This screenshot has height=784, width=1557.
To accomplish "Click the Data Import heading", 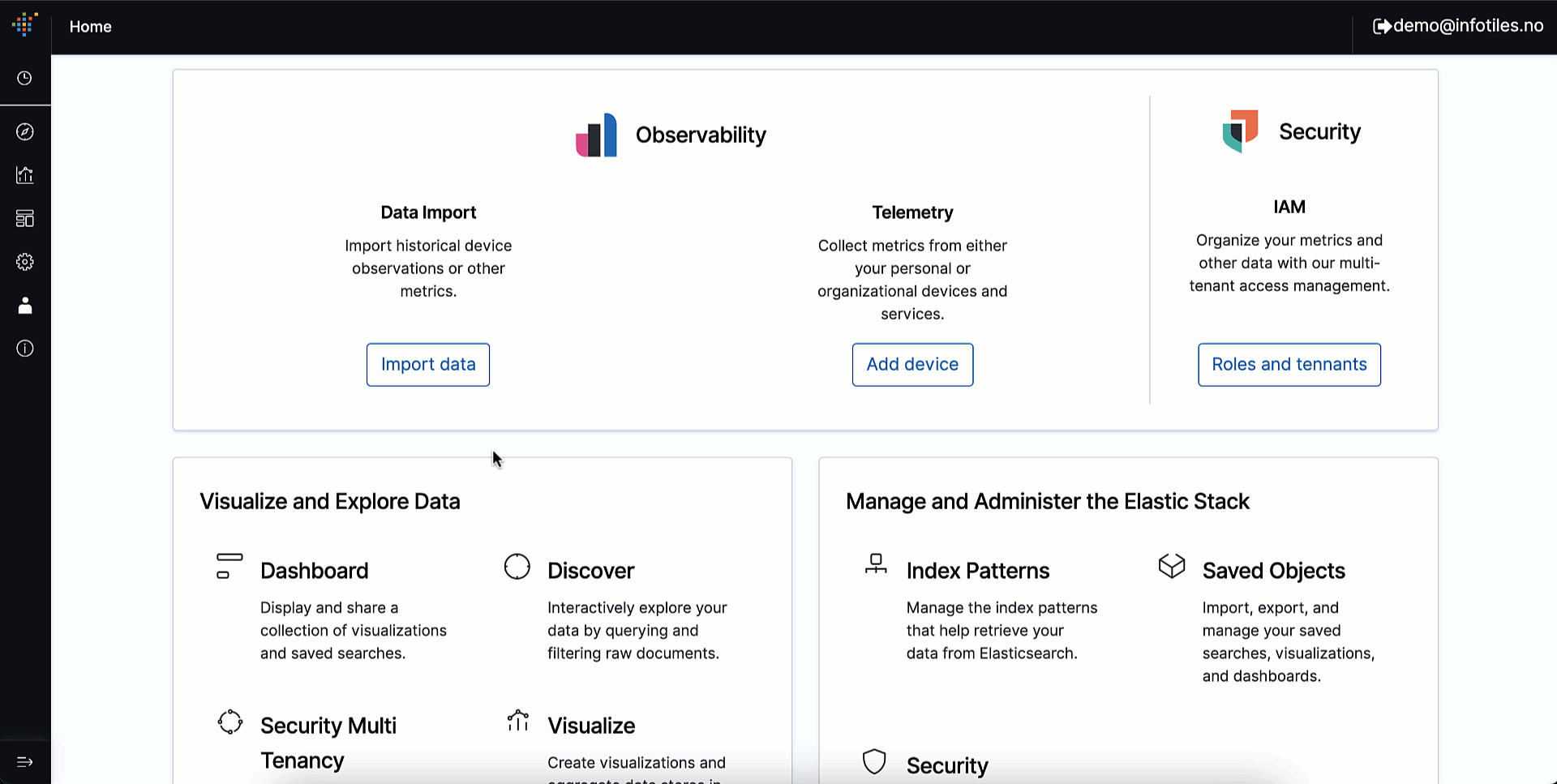I will pyautogui.click(x=428, y=212).
